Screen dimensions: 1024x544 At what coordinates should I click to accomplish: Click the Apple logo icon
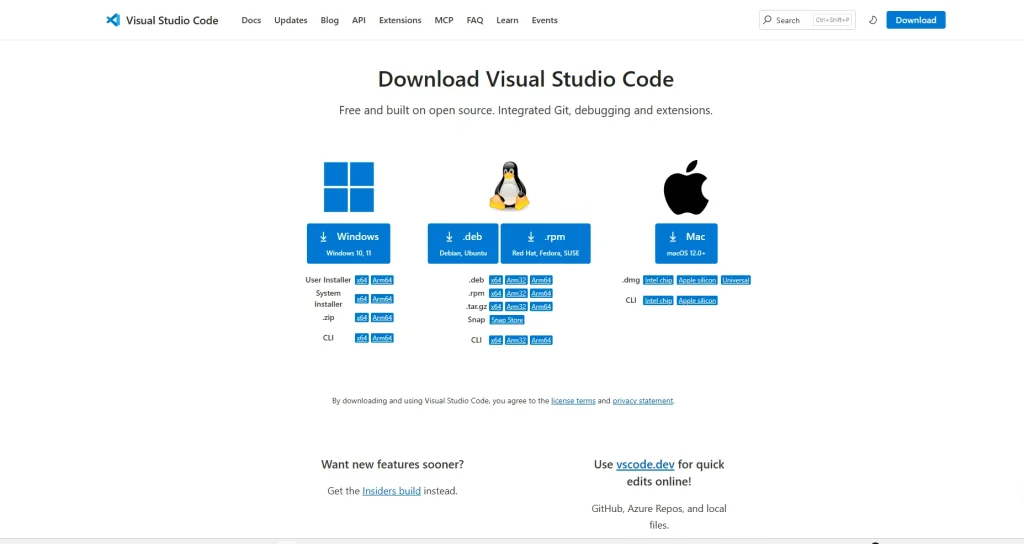click(686, 187)
